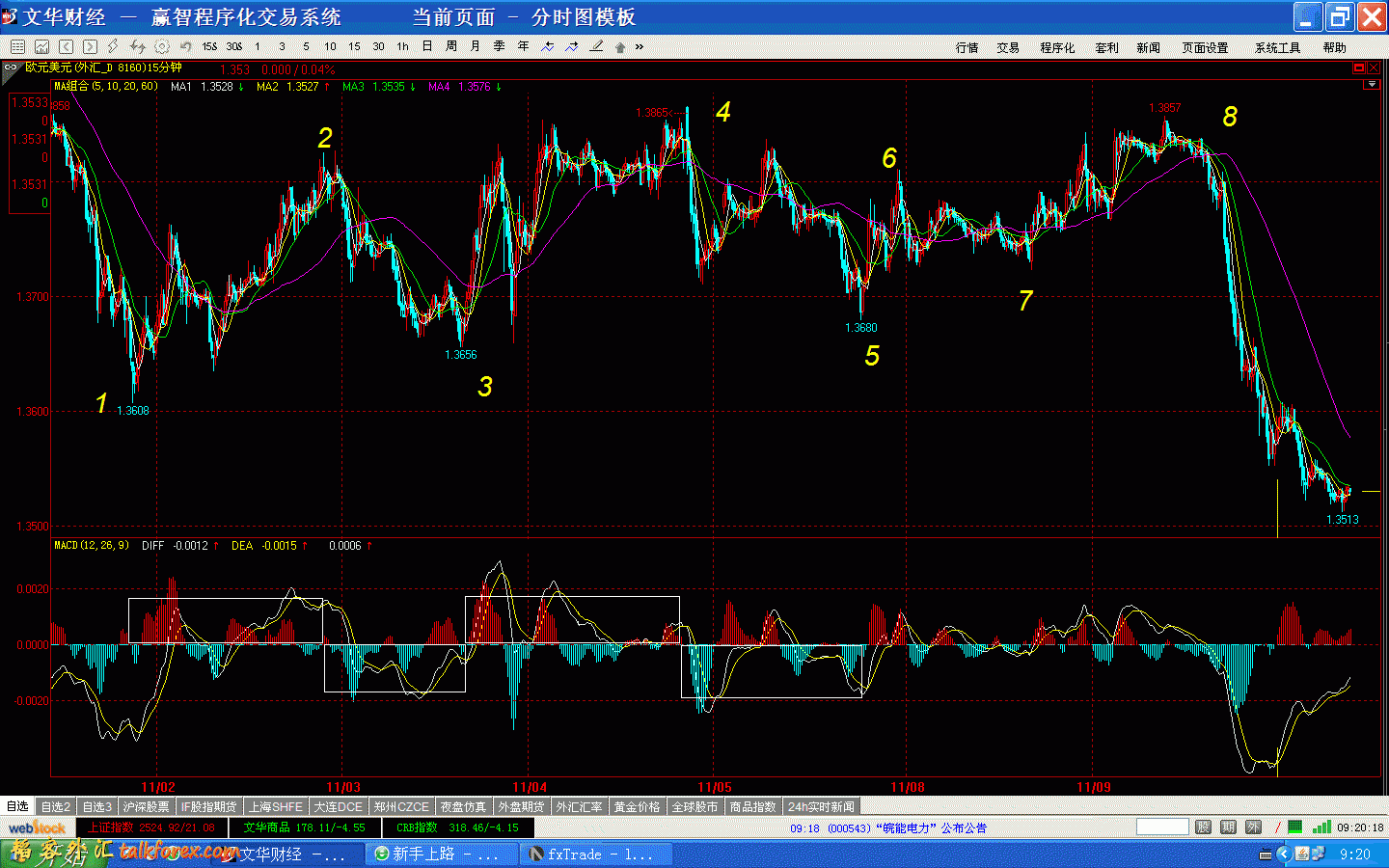Open the IF股指期货 tab
The height and width of the screenshot is (868, 1389).
(208, 806)
